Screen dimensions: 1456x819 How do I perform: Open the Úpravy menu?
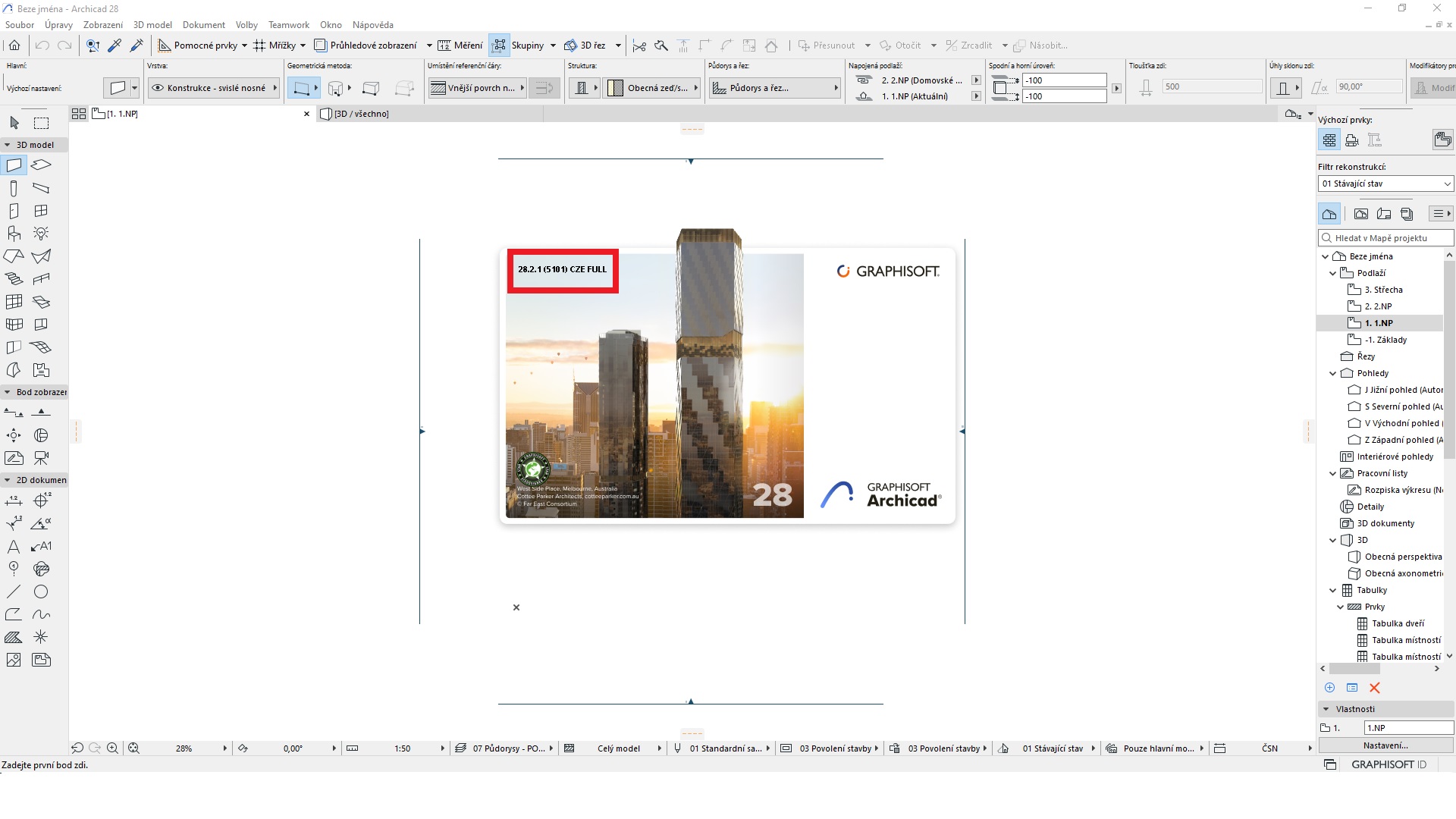coord(58,25)
